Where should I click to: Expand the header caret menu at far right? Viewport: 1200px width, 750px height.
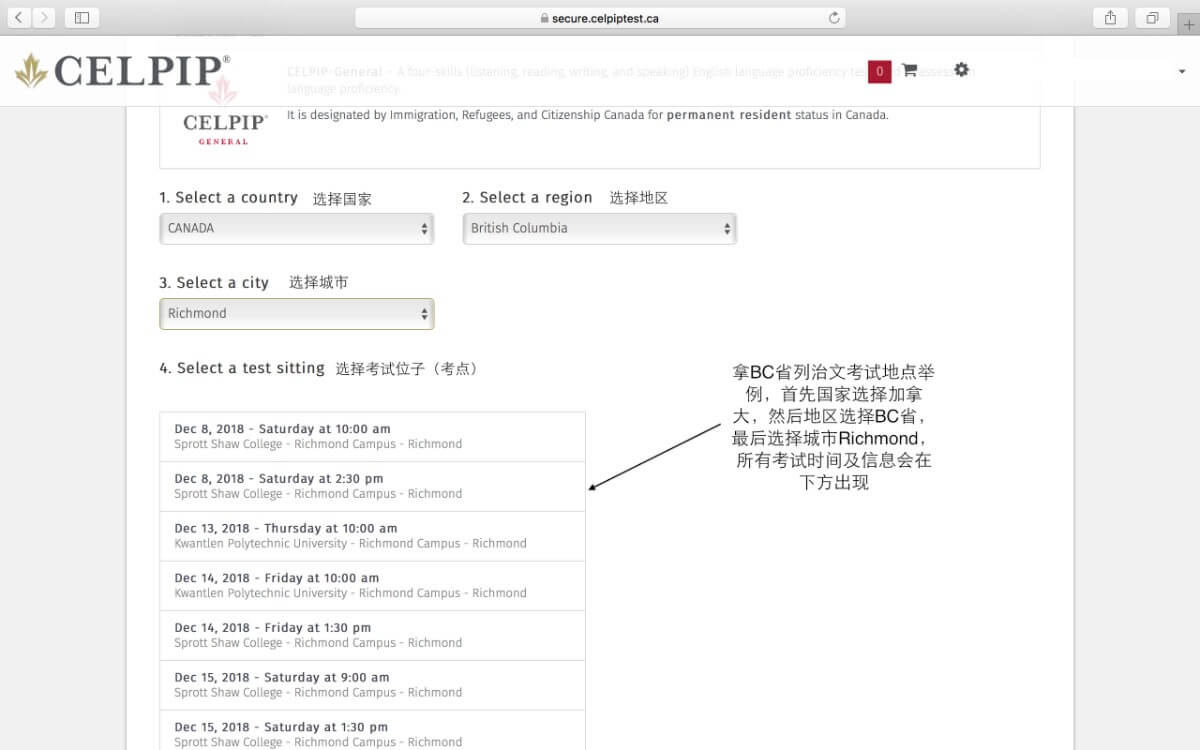(x=1182, y=71)
